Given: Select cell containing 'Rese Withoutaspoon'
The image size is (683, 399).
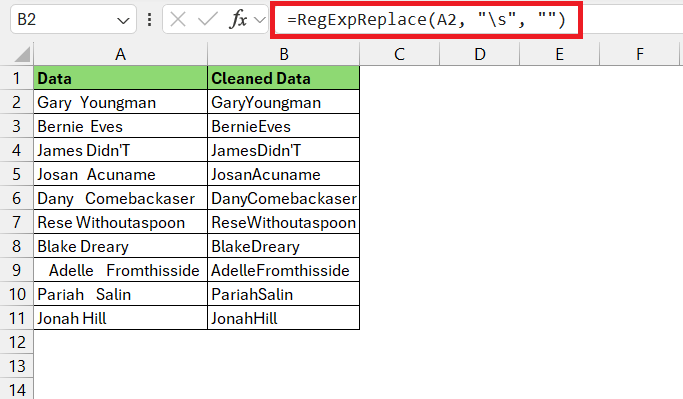Looking at the screenshot, I should coord(121,222).
